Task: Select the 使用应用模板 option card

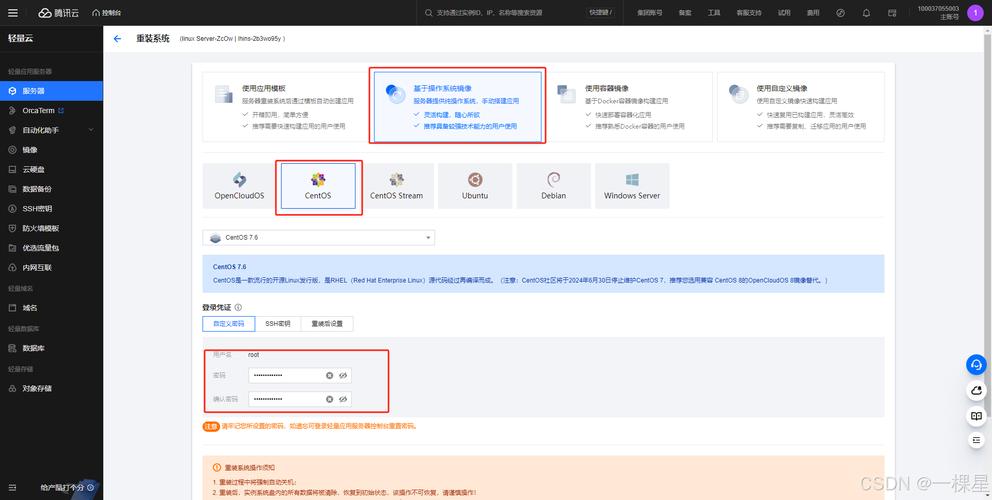Action: point(284,106)
